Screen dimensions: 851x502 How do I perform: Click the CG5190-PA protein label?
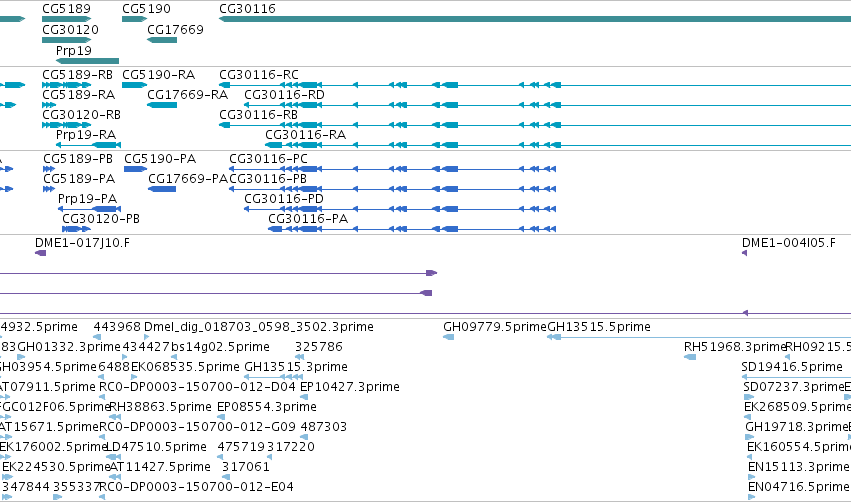click(x=160, y=158)
